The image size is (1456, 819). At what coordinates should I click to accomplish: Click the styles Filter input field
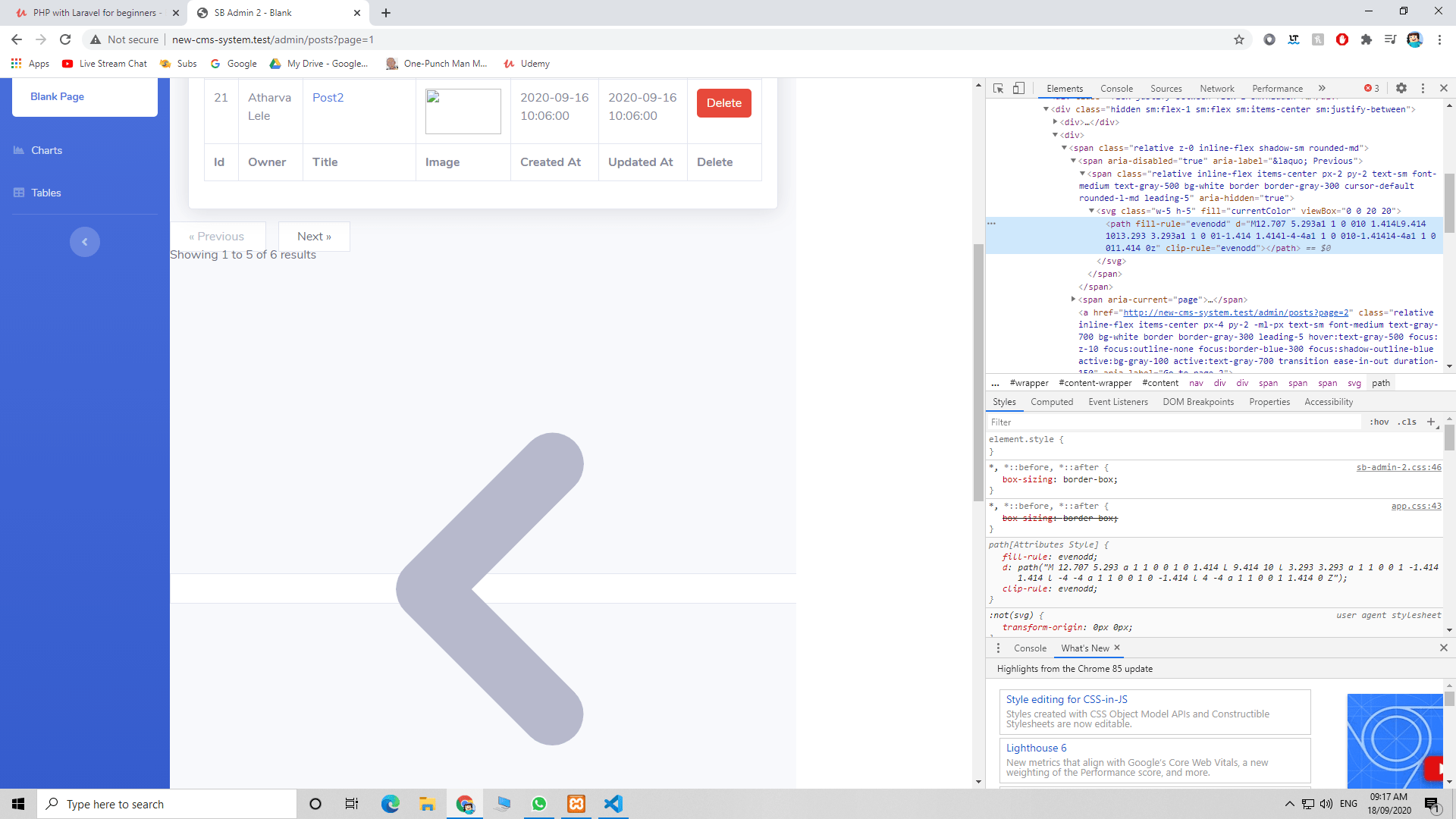(x=1174, y=422)
